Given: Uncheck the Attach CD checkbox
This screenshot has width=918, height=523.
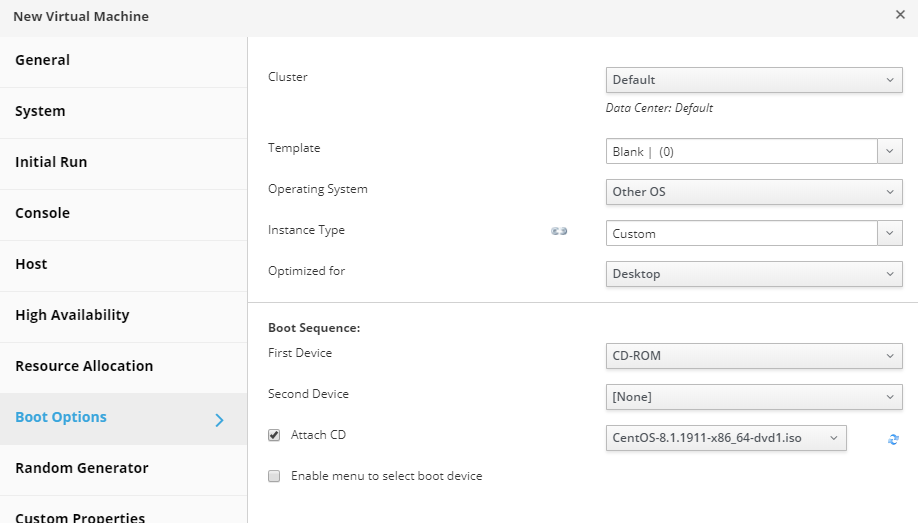Looking at the screenshot, I should pyautogui.click(x=274, y=435).
